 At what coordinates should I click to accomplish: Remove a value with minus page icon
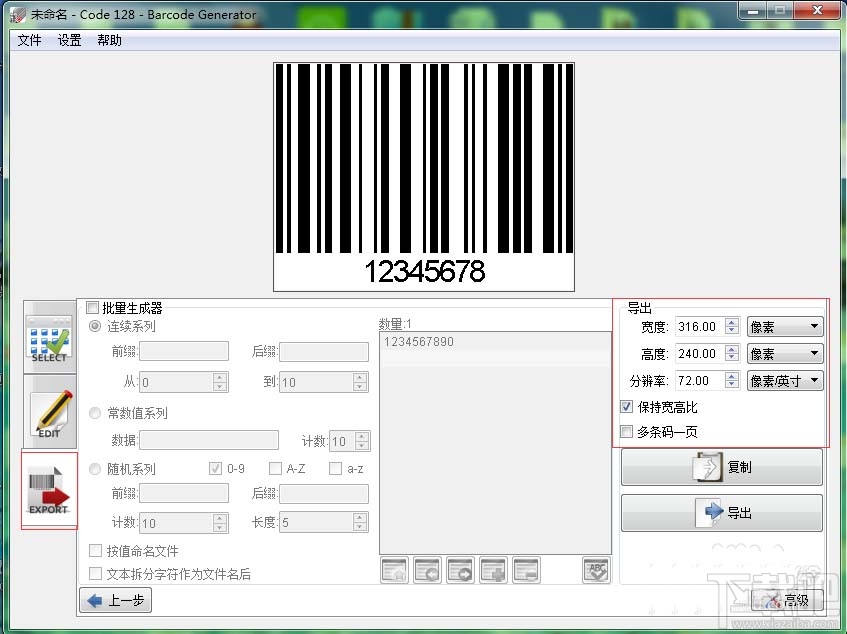point(526,568)
